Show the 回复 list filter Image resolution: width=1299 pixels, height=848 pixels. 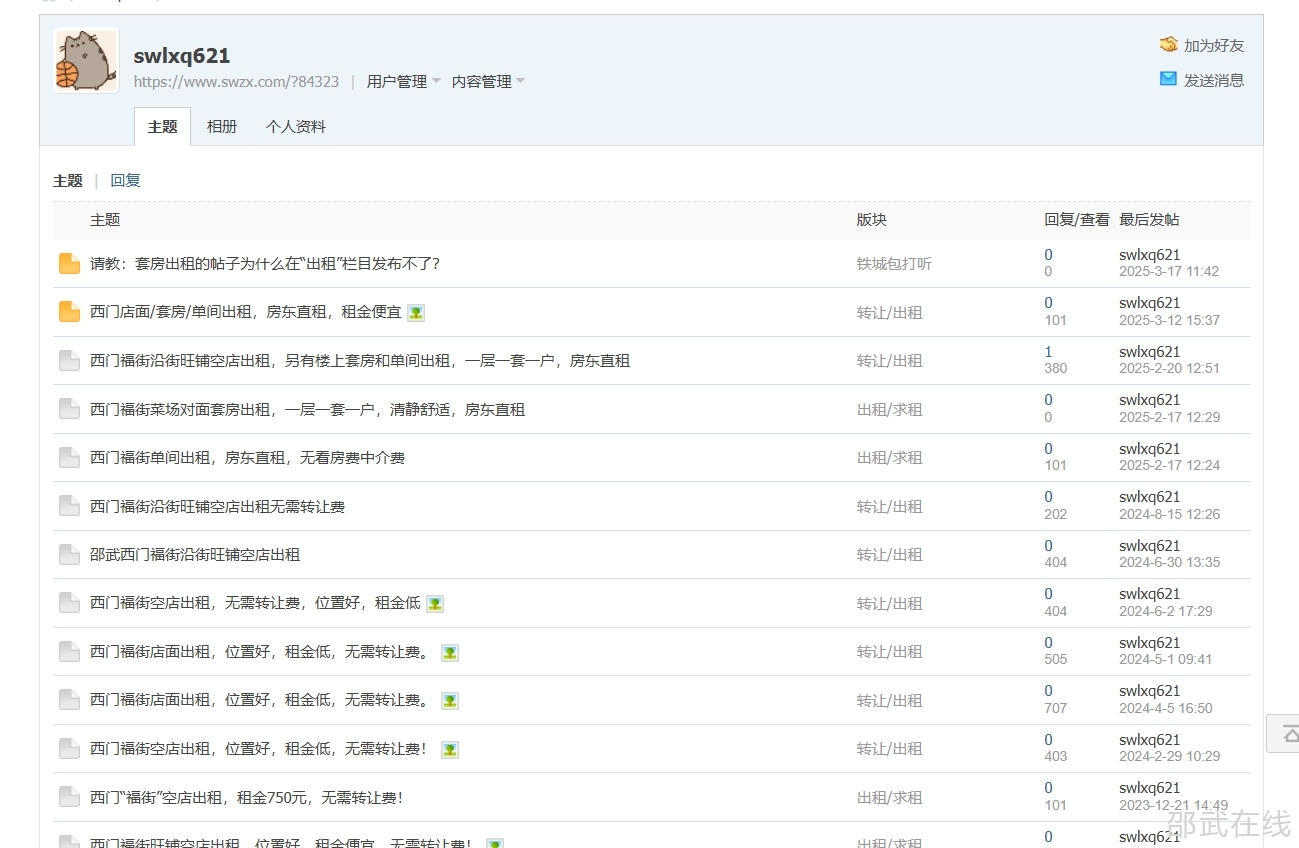(125, 181)
